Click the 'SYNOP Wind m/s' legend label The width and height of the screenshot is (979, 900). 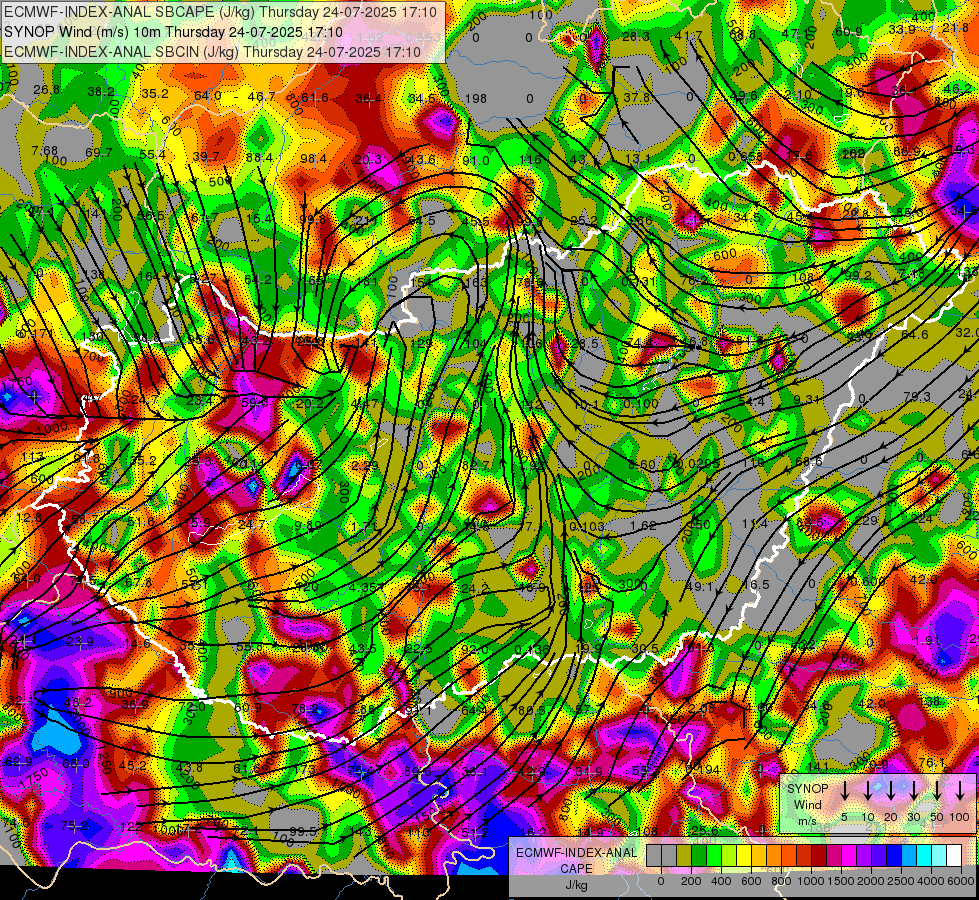coord(807,804)
